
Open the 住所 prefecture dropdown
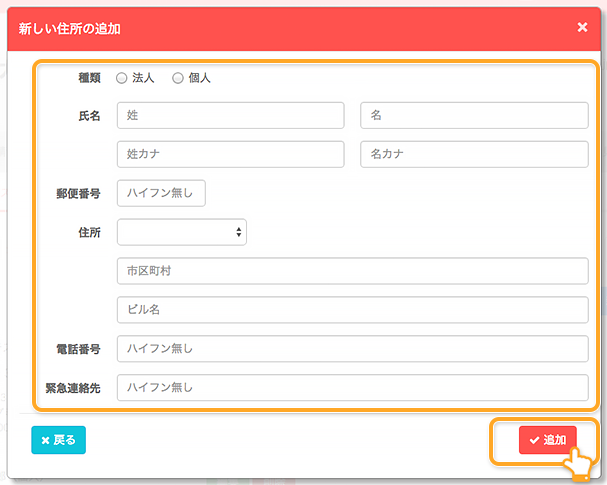(x=182, y=232)
